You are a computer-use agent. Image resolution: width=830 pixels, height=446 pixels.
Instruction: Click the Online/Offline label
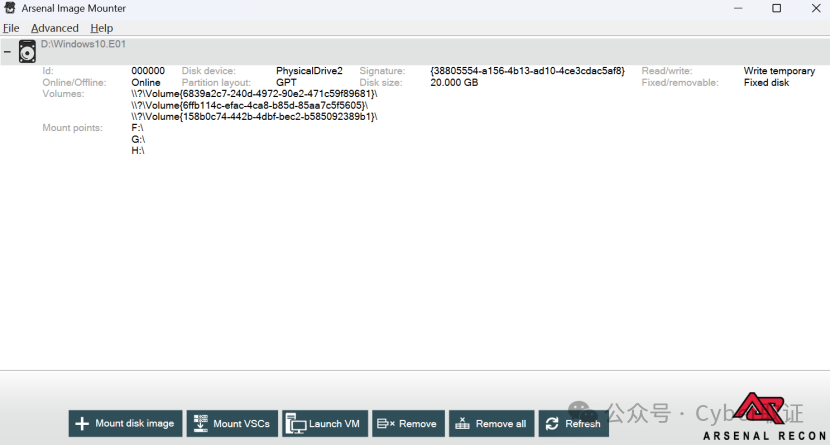(74, 83)
